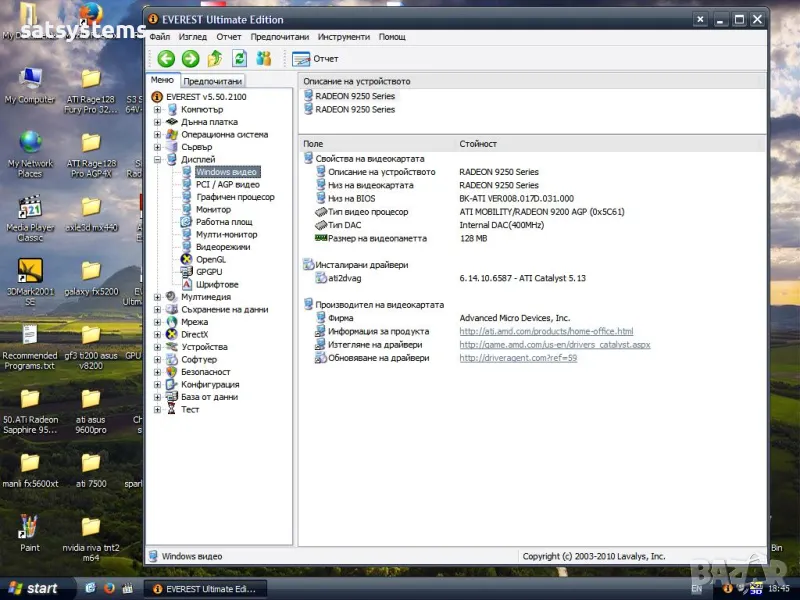800x600 pixels.
Task: Open the driveragent.com driver update link
Action: click(518, 358)
